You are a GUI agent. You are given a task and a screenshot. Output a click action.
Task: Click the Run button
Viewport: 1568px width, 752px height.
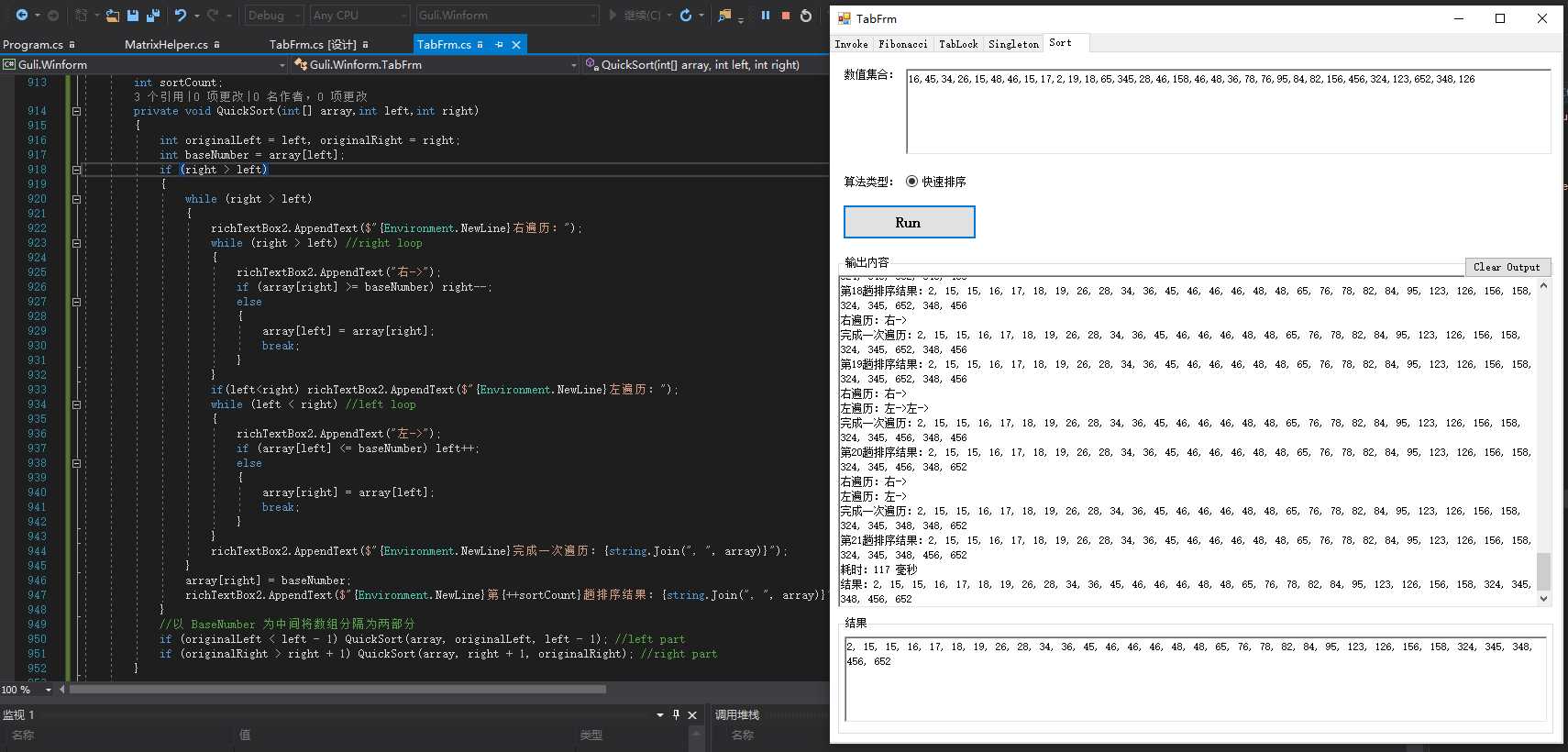909,222
